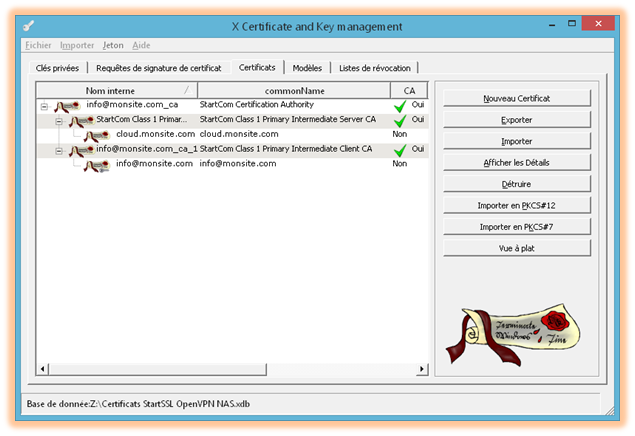The width and height of the screenshot is (635, 436).
Task: Click green CA checkmark for Intermediate Server CA
Action: tap(400, 120)
